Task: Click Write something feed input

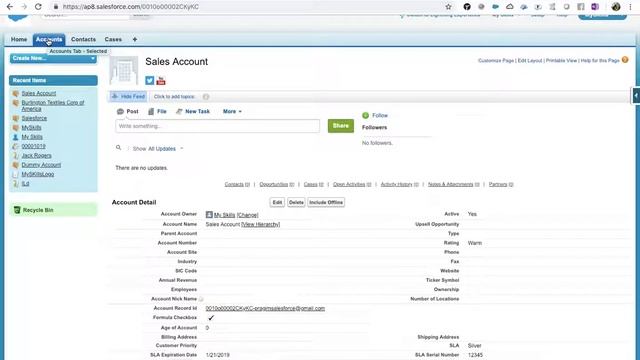Action: [218, 126]
